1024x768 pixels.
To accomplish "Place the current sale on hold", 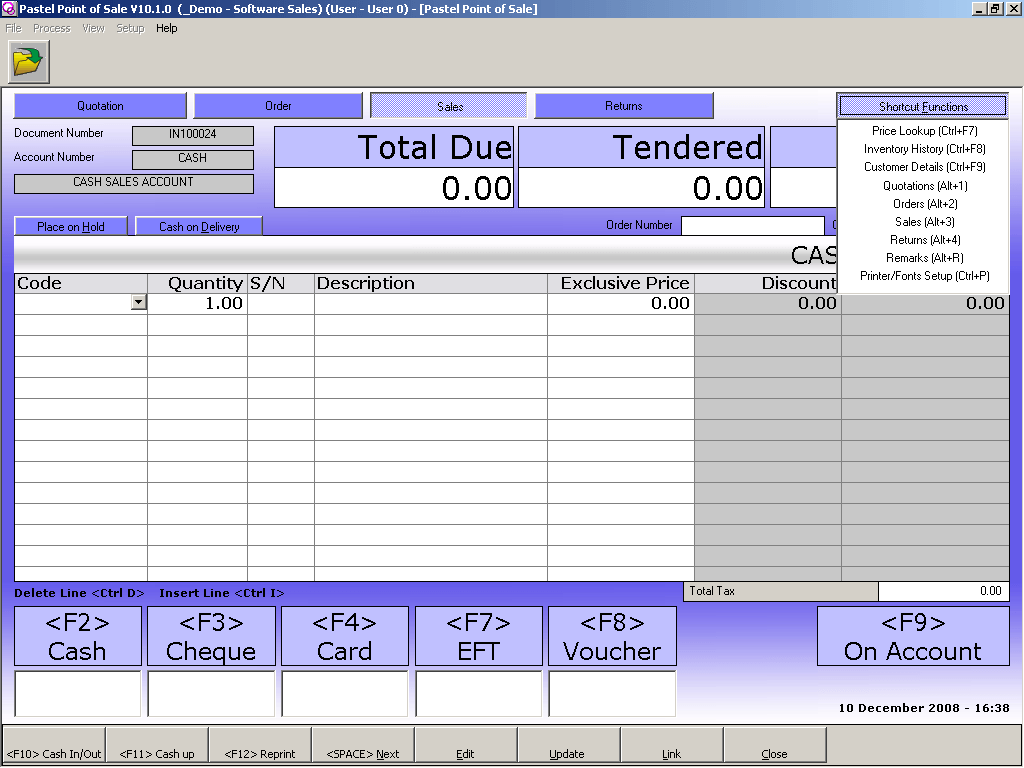I will click(x=70, y=225).
